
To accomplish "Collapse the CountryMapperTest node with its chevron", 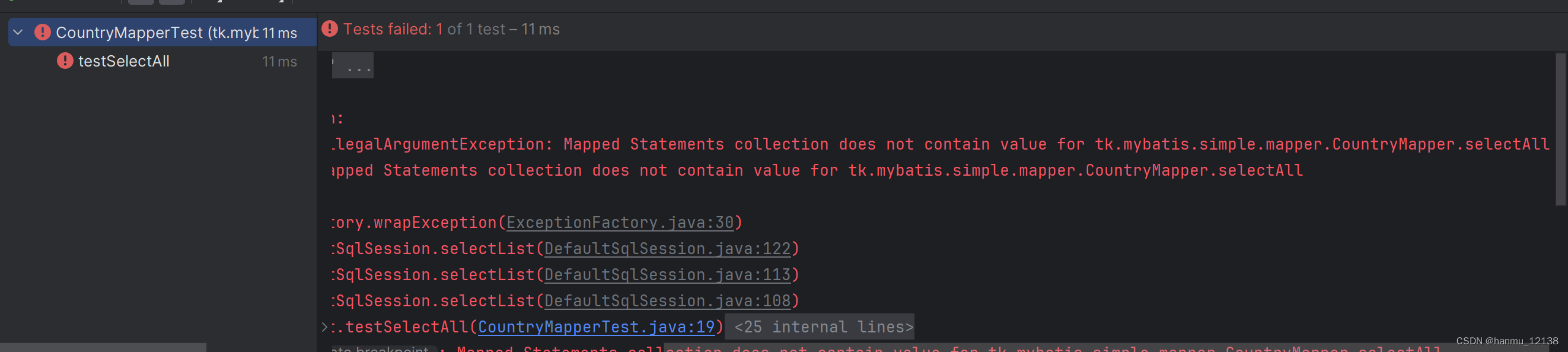I will pos(18,32).
